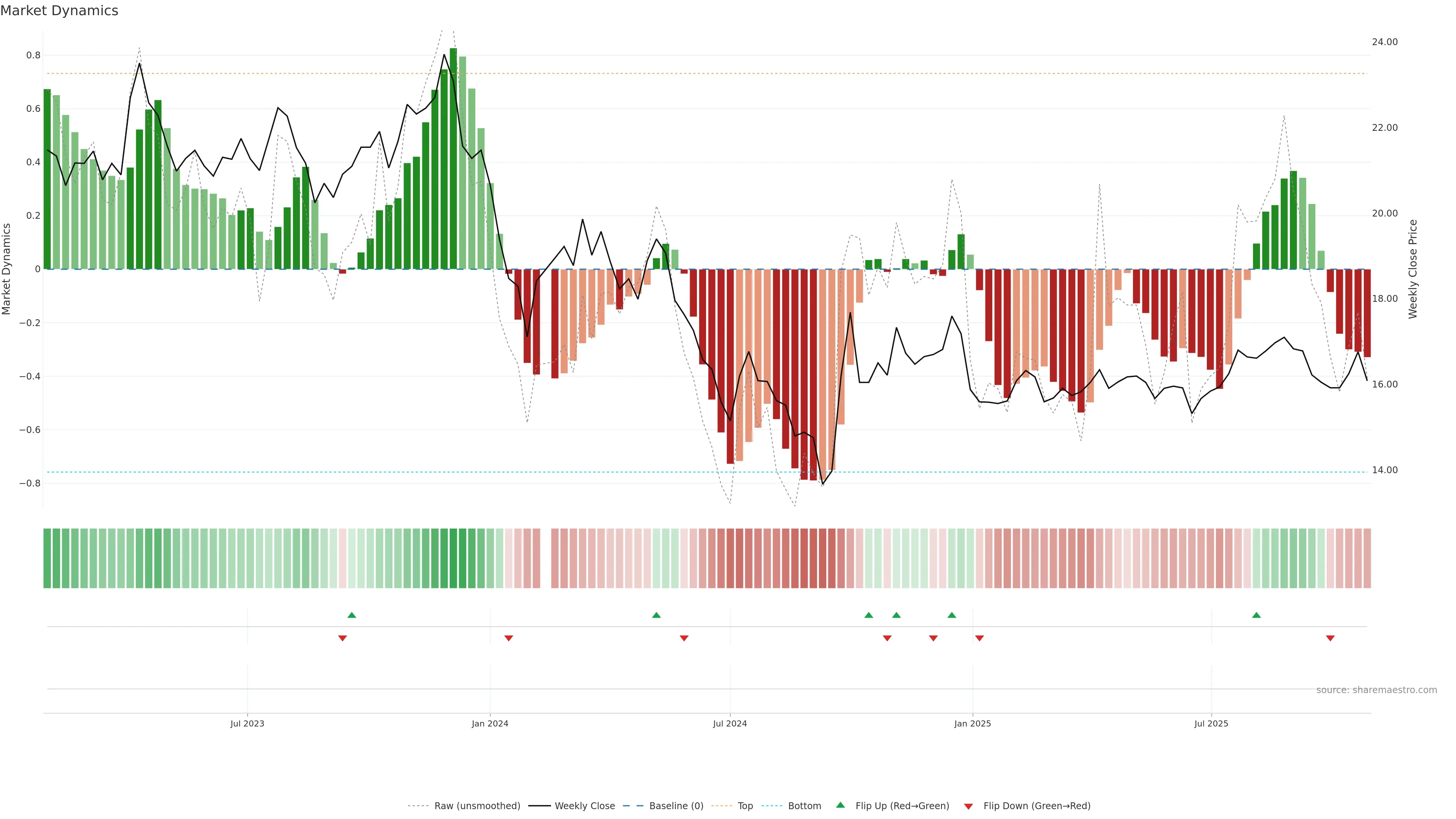Click the Flip Down marker nearest Jan 2024
This screenshot has height=819, width=1456.
508,638
